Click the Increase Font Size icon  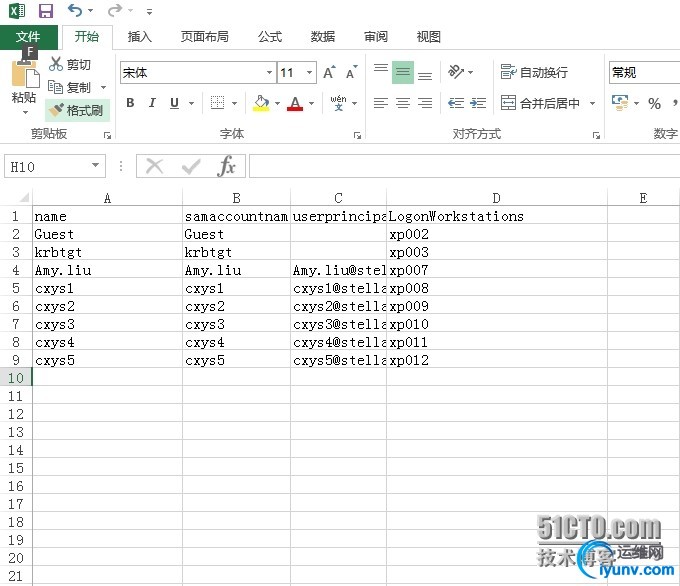point(329,72)
